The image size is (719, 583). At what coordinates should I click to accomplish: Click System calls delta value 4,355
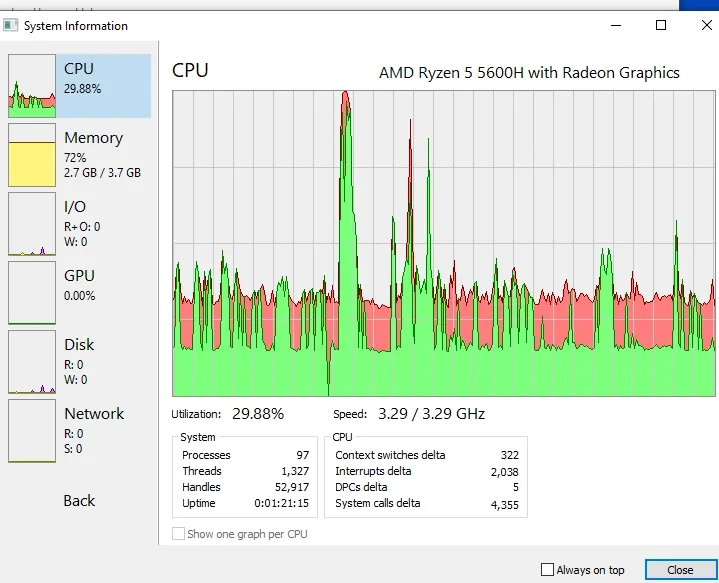tap(505, 505)
